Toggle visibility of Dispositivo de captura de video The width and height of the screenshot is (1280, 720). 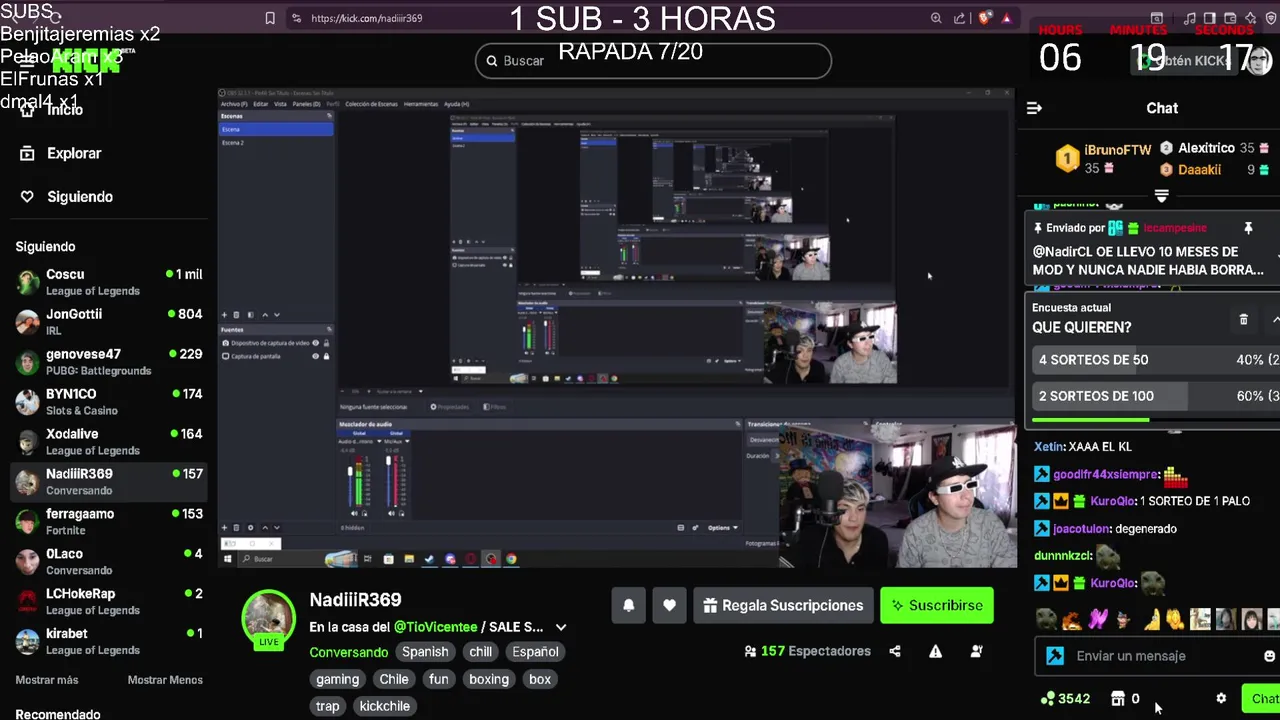(x=316, y=343)
